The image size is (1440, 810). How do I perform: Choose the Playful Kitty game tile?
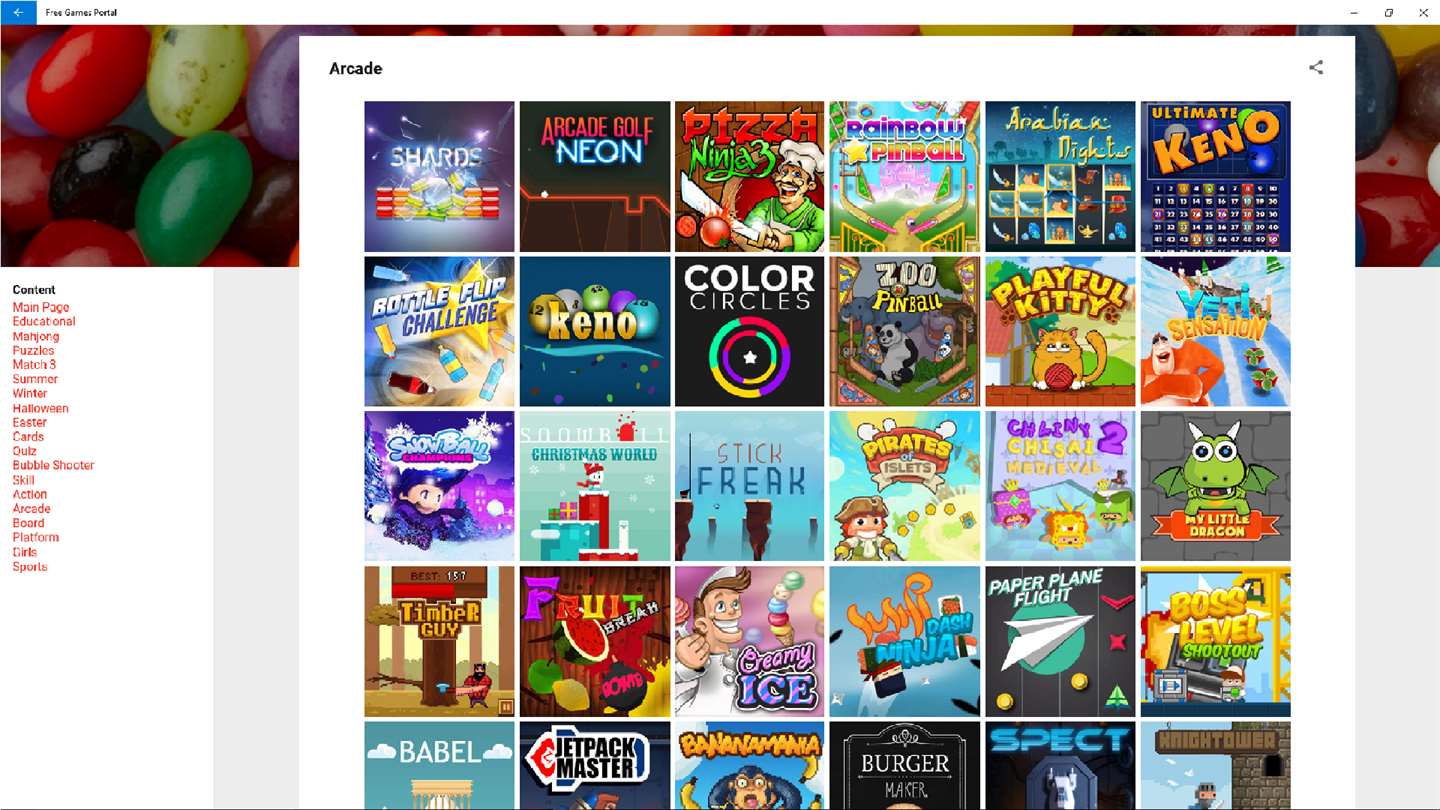tap(1060, 331)
